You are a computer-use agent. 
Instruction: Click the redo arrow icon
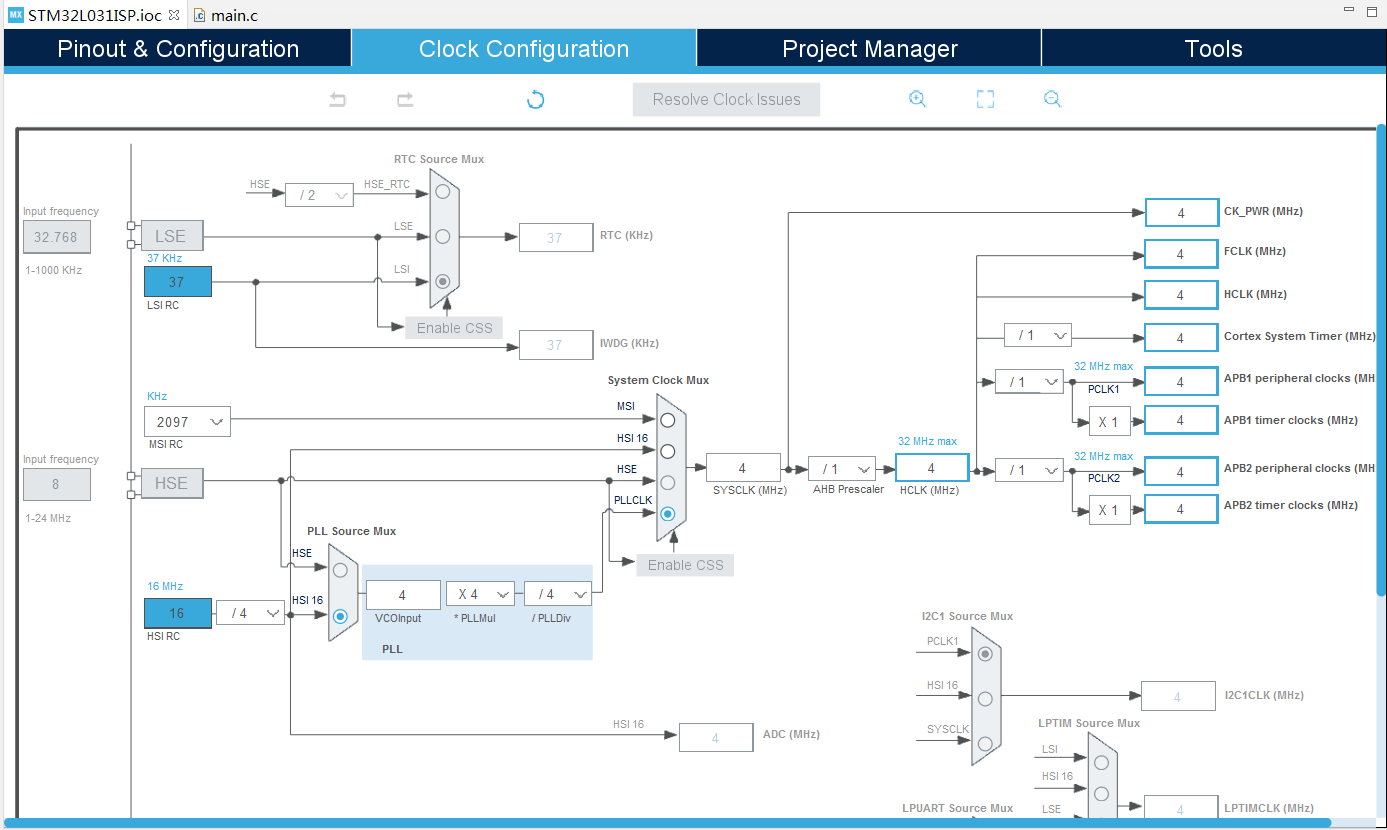coord(405,99)
